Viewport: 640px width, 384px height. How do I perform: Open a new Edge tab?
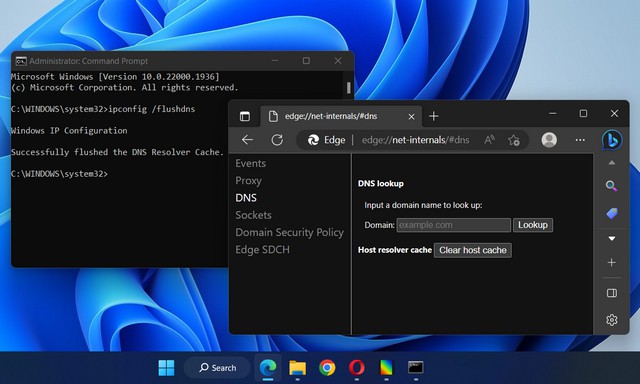[x=433, y=116]
